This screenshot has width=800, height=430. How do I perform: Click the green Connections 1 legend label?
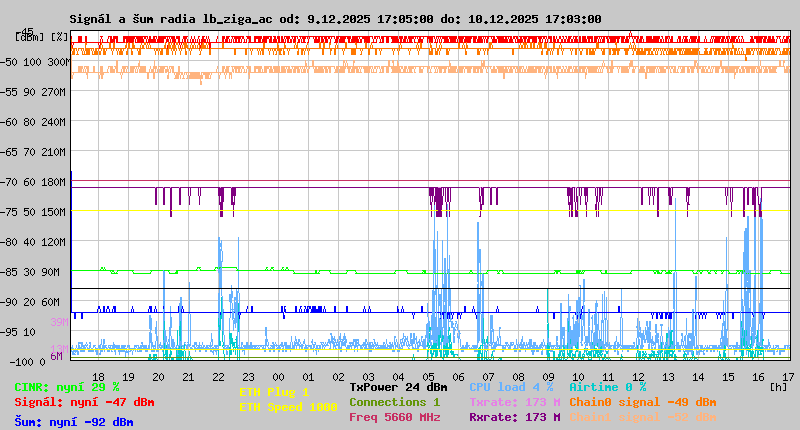(x=394, y=402)
